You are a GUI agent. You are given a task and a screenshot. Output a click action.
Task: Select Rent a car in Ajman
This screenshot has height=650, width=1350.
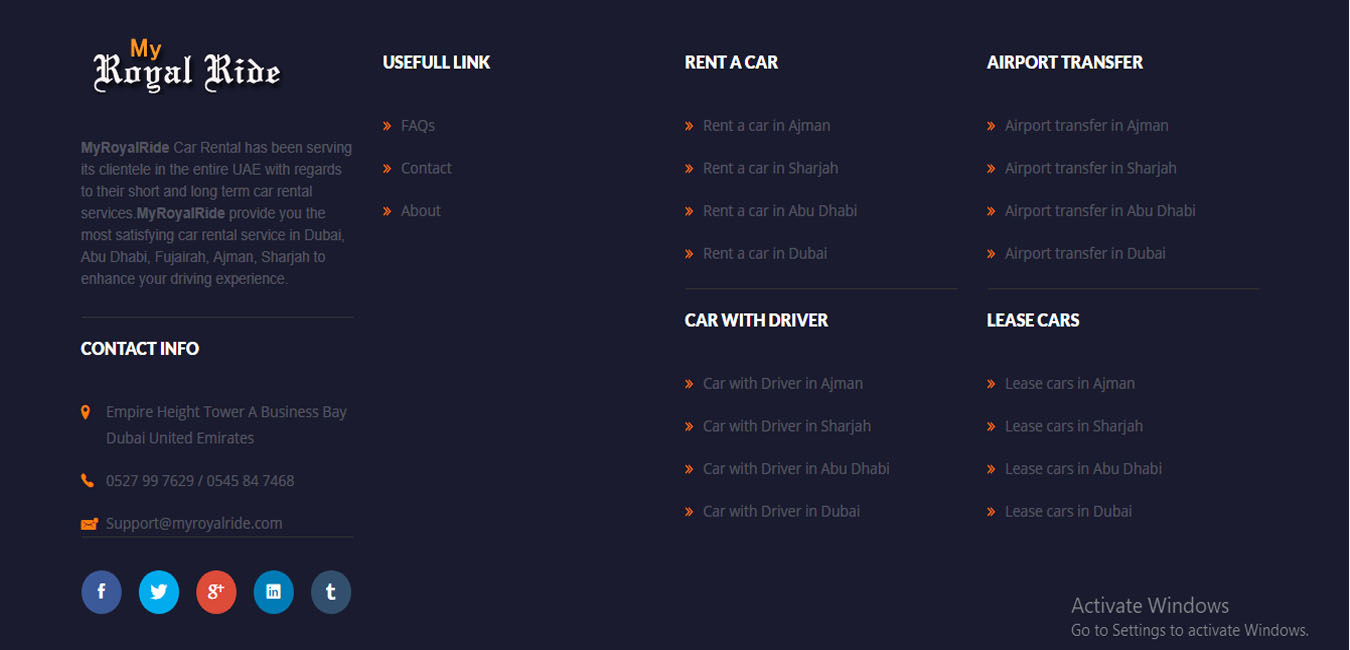766,126
